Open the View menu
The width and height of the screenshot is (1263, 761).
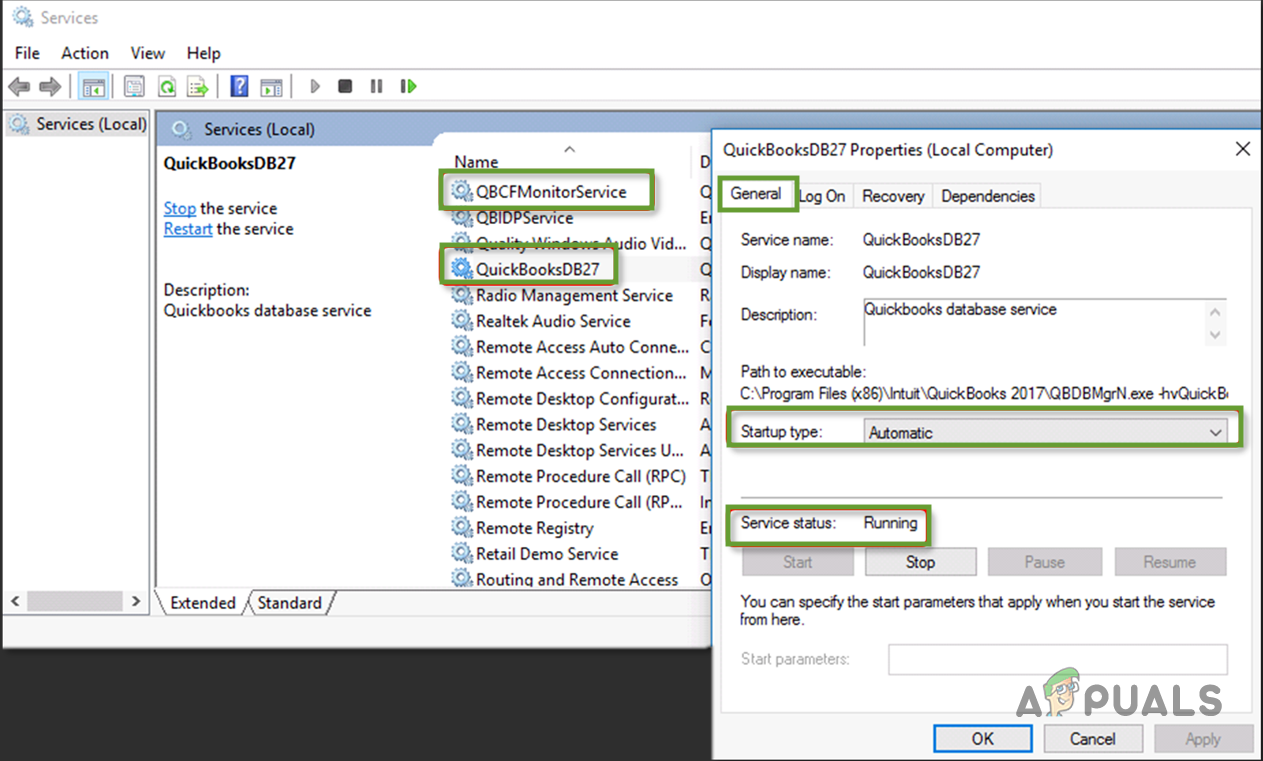[148, 53]
